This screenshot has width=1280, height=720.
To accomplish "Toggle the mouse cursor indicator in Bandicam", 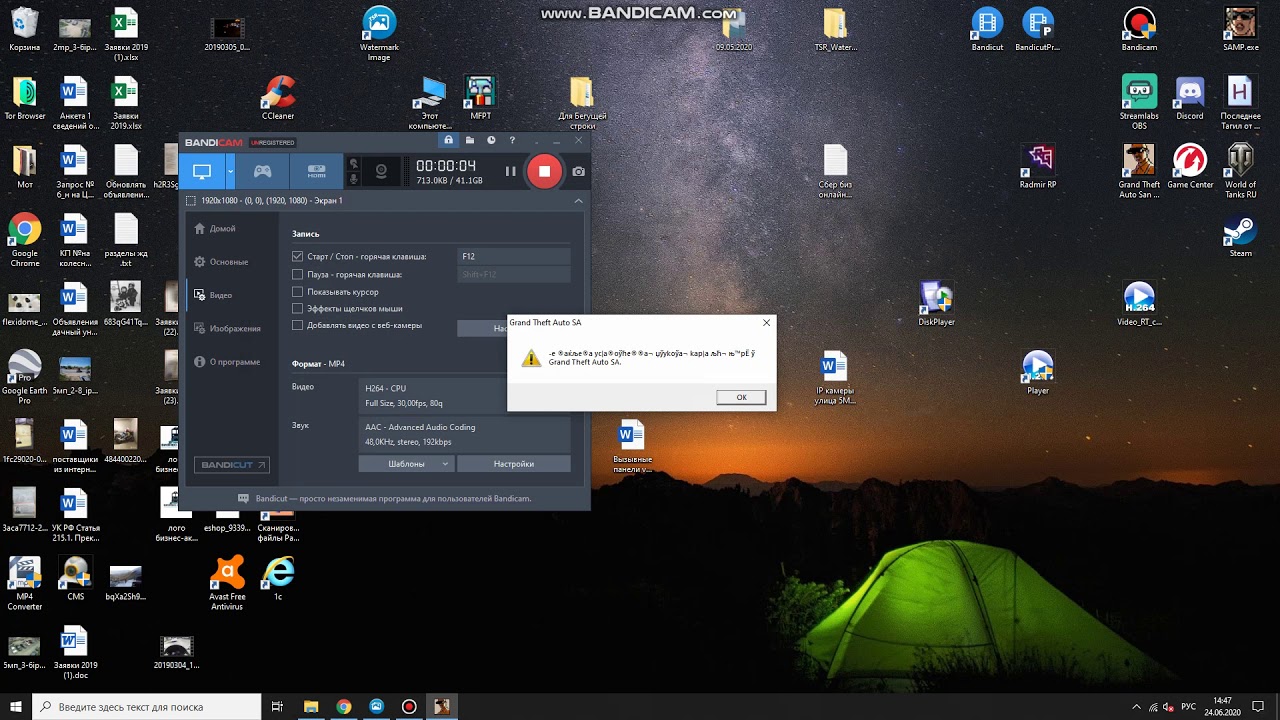I will [x=353, y=164].
